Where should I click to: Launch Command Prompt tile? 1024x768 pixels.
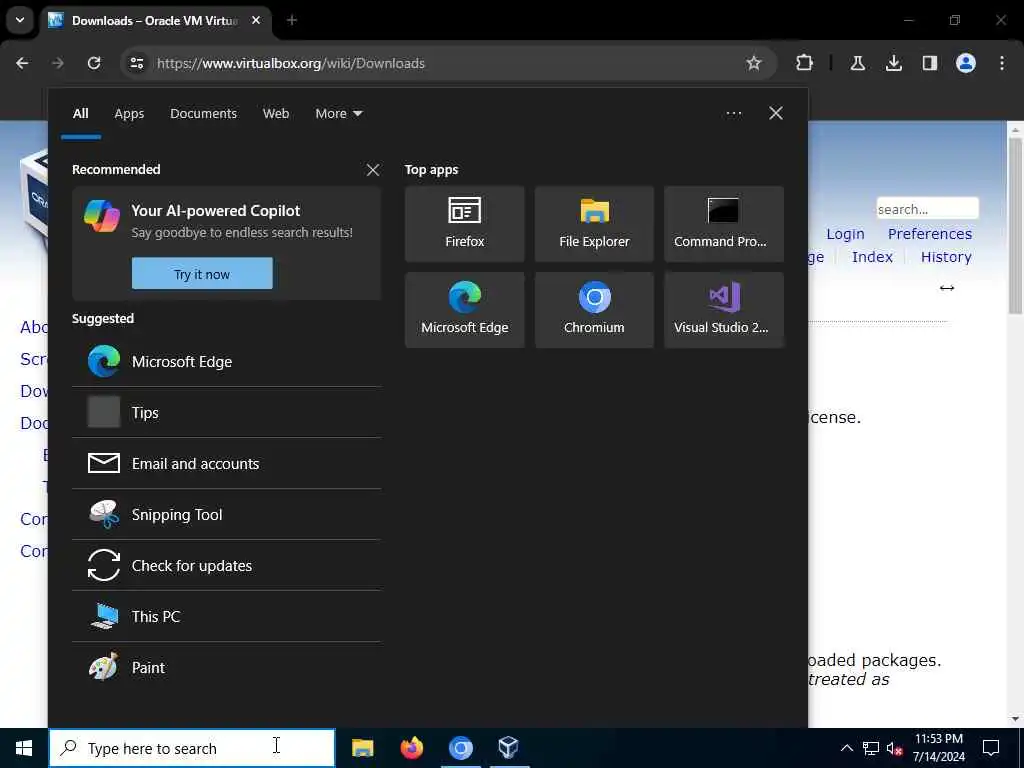pyautogui.click(x=724, y=224)
